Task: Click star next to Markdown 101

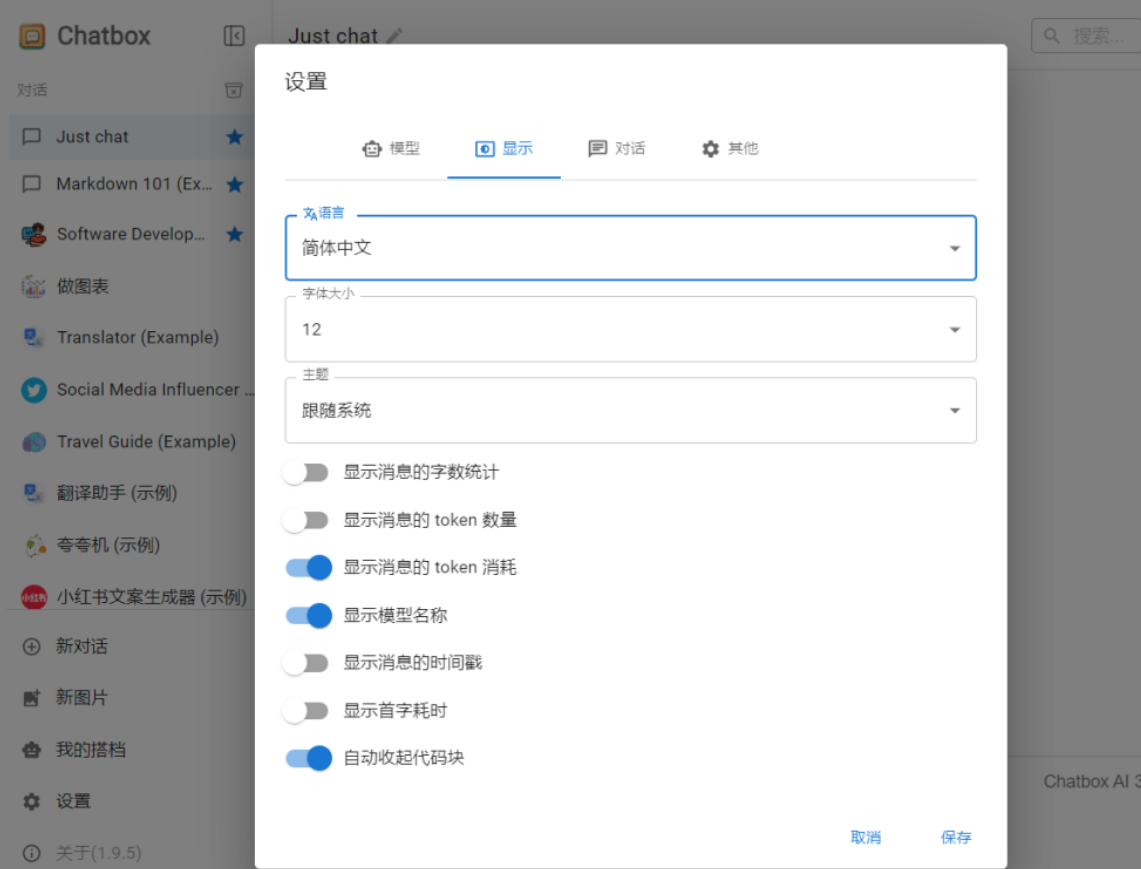Action: coord(234,184)
